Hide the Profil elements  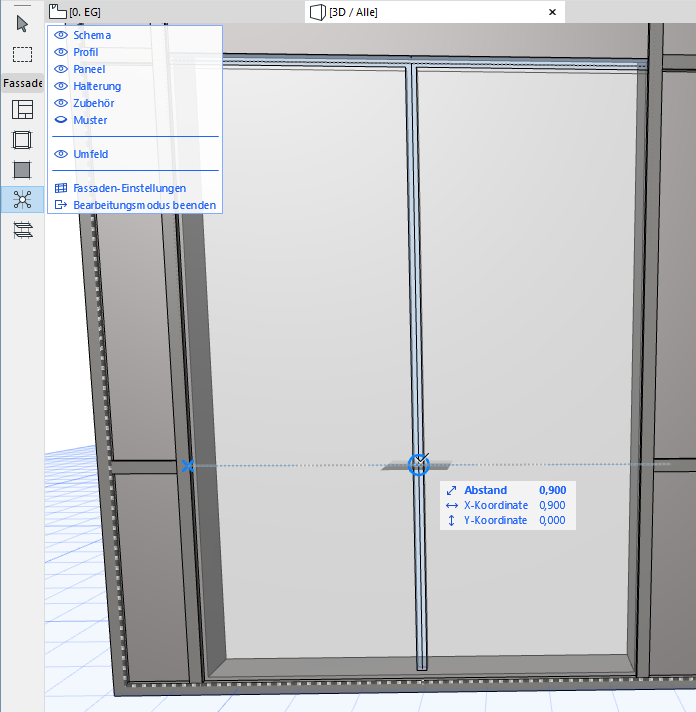(x=61, y=52)
